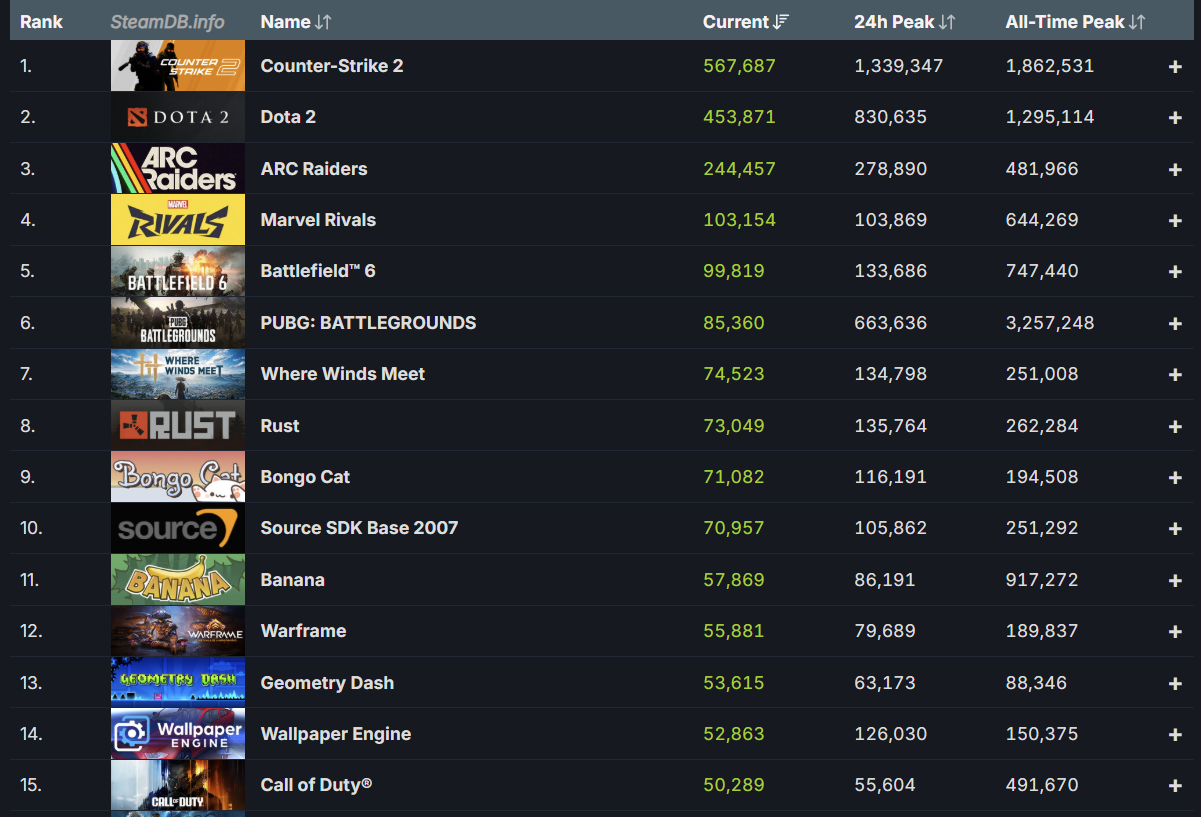The width and height of the screenshot is (1201, 817).
Task: Select ARC Raiders all-time peak 481,966
Action: (1042, 169)
